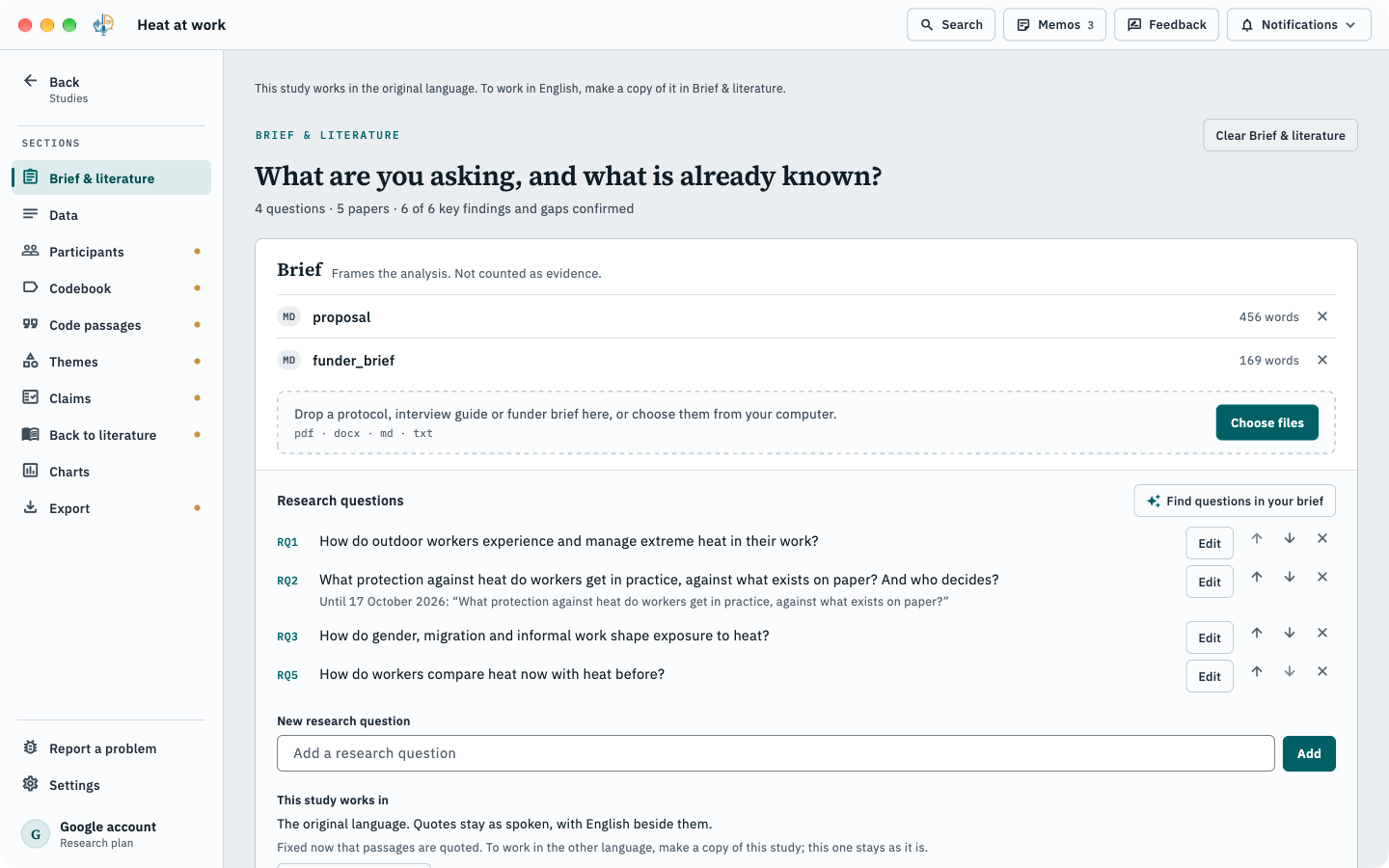Remove the proposal file

click(1322, 316)
